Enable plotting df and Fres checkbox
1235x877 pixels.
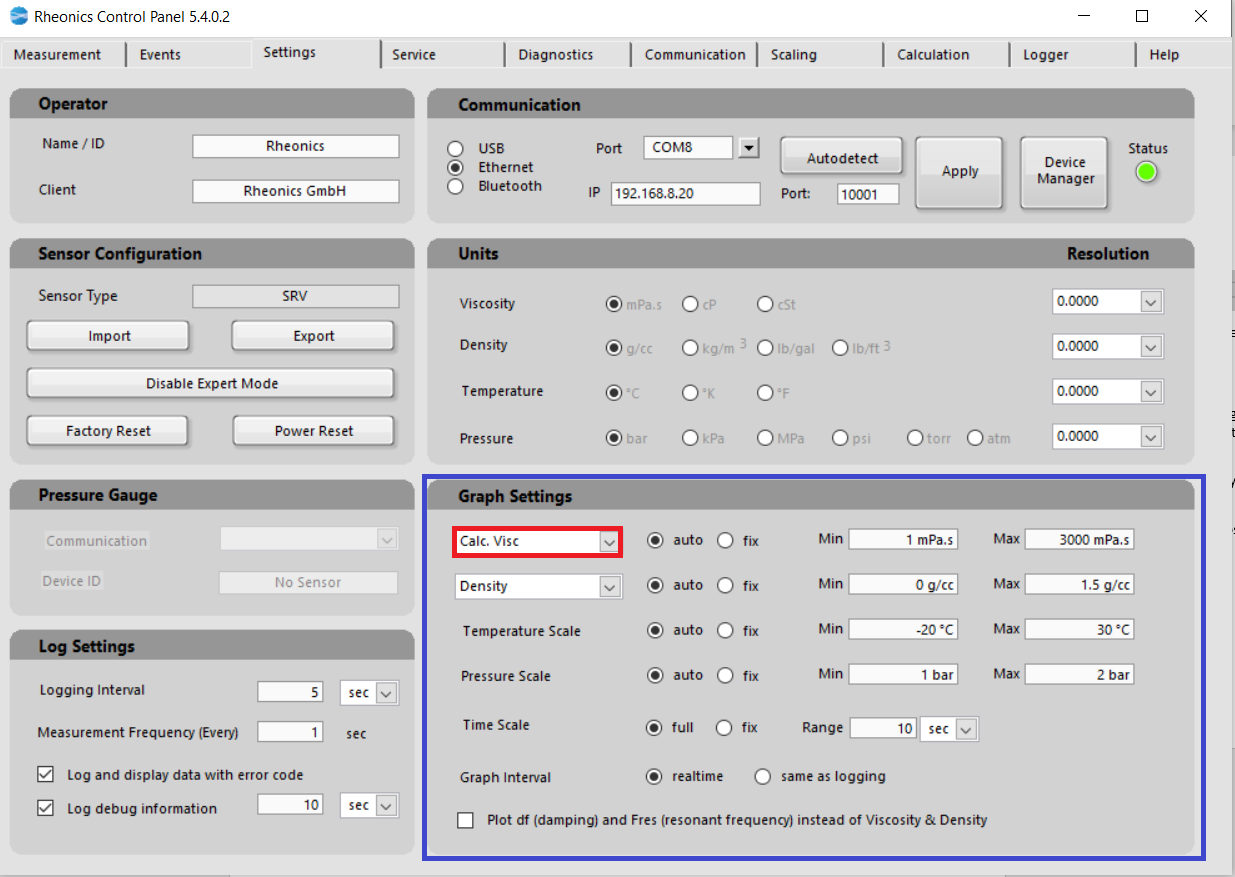(465, 820)
